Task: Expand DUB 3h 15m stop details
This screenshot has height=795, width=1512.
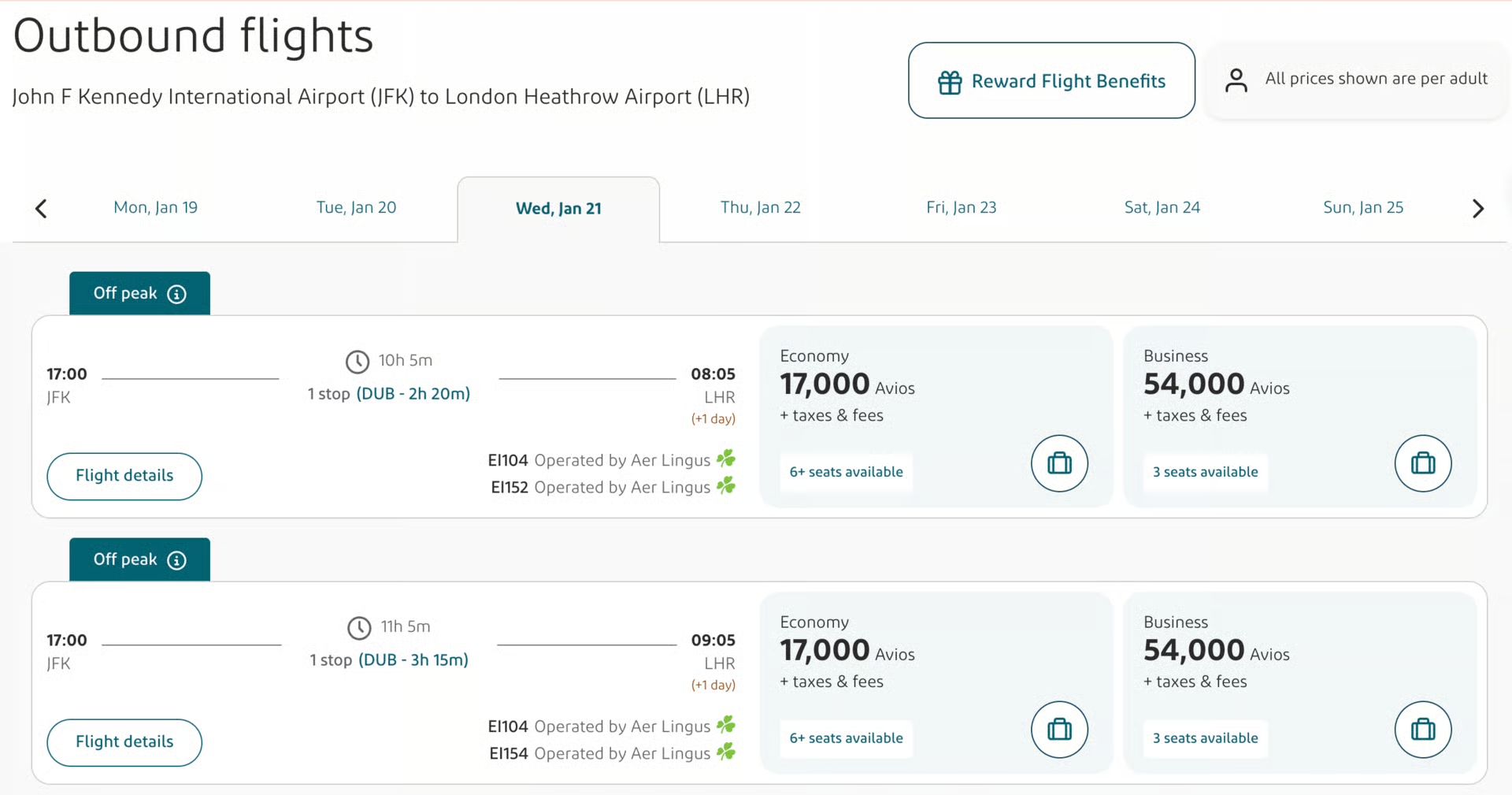Action: [x=413, y=660]
